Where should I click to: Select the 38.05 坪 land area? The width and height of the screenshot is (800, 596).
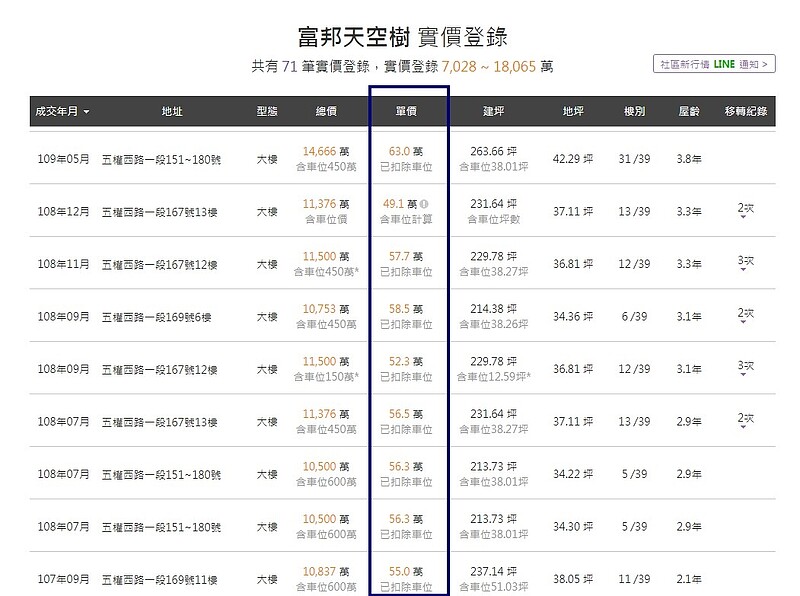(573, 580)
